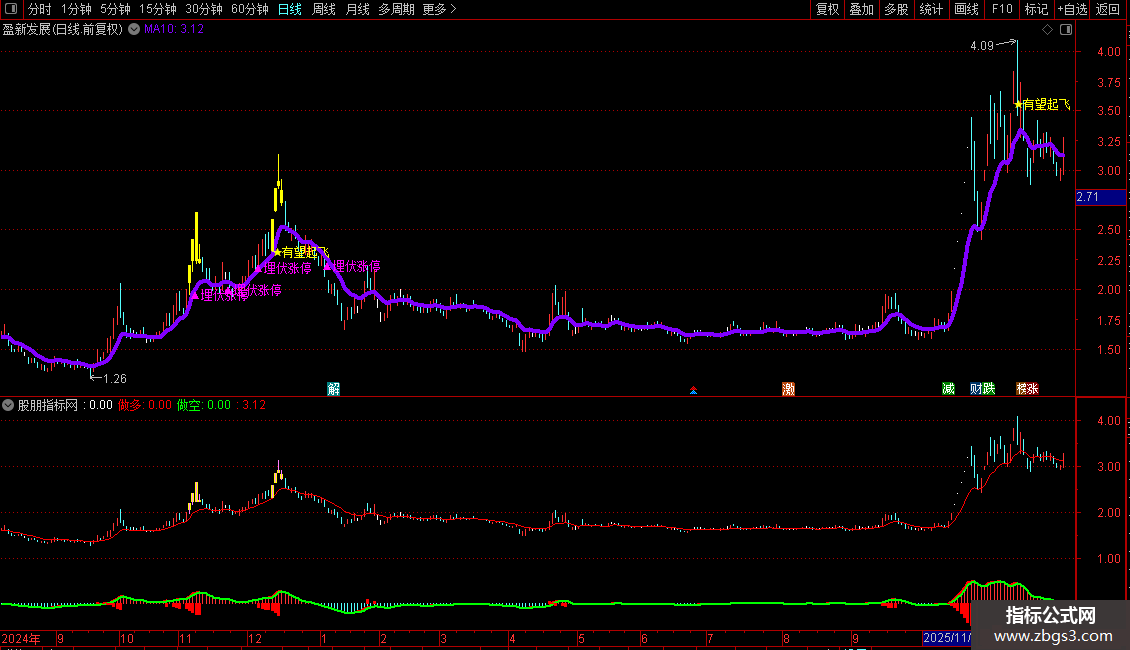The height and width of the screenshot is (650, 1130).
Task: Click the 激 event marker on timeline
Action: click(788, 389)
